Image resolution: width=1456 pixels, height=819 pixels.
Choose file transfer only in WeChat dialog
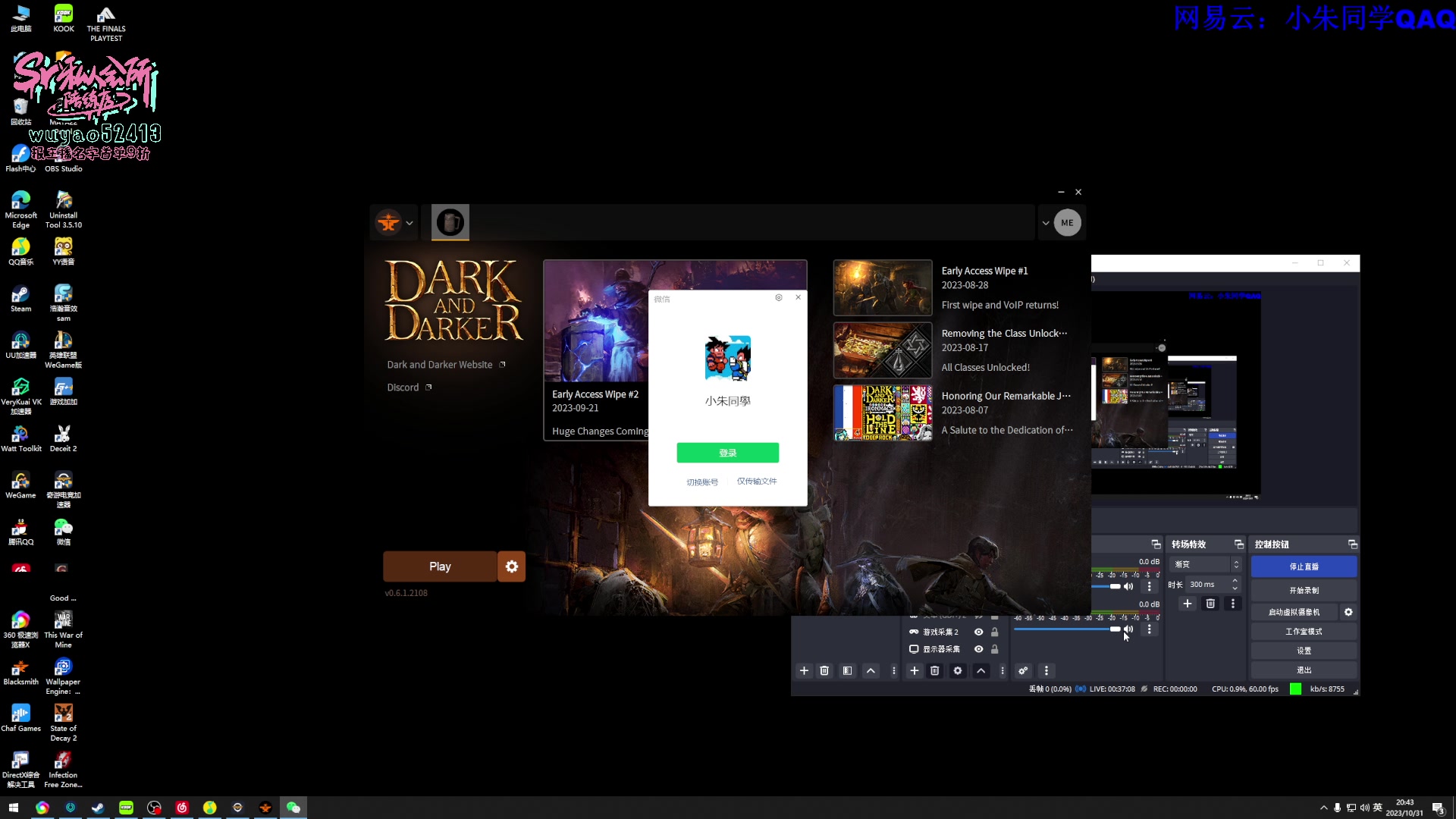tap(757, 482)
